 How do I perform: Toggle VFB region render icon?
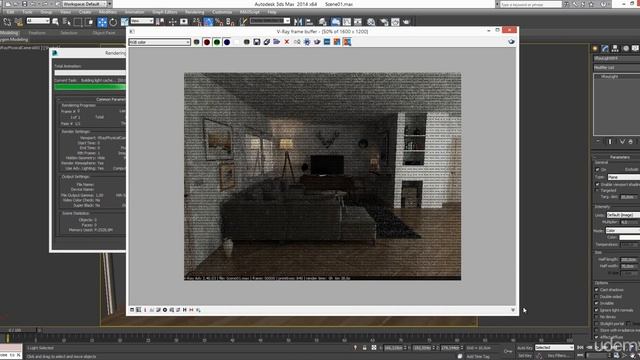pyautogui.click(x=317, y=42)
